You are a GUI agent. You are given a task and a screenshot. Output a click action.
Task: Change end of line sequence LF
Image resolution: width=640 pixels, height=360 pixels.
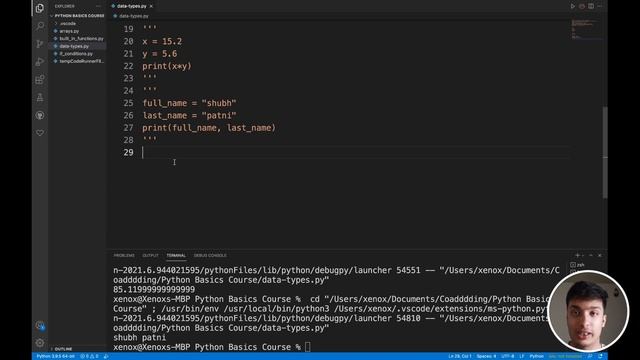click(522, 356)
